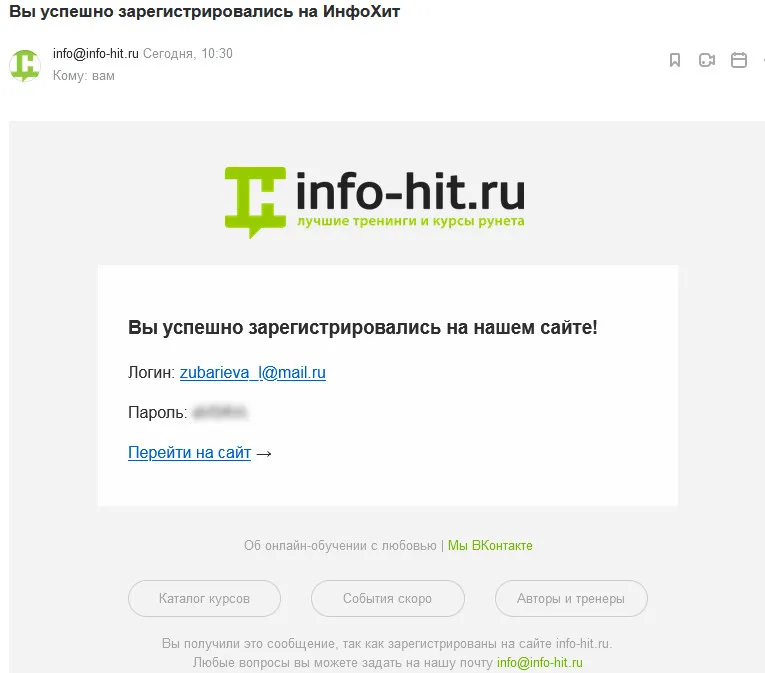
Task: Click tagline "лучшие тренинги и курсы рунета"
Action: pyautogui.click(x=411, y=221)
